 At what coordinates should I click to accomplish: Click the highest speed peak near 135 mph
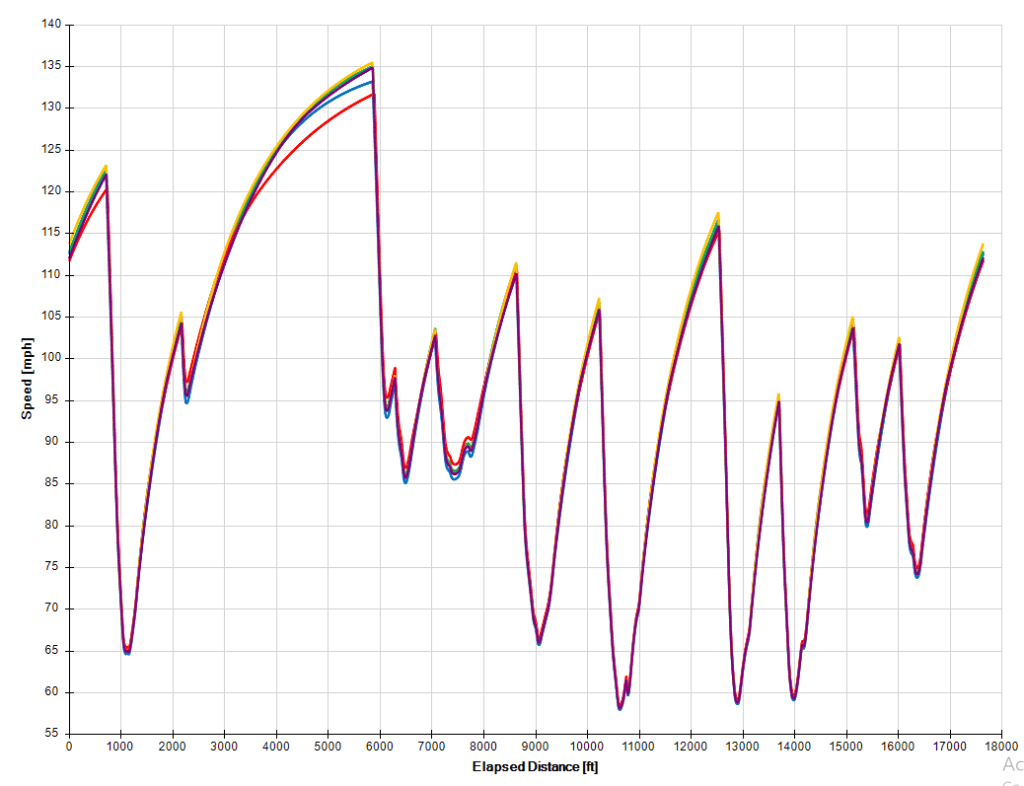click(371, 64)
